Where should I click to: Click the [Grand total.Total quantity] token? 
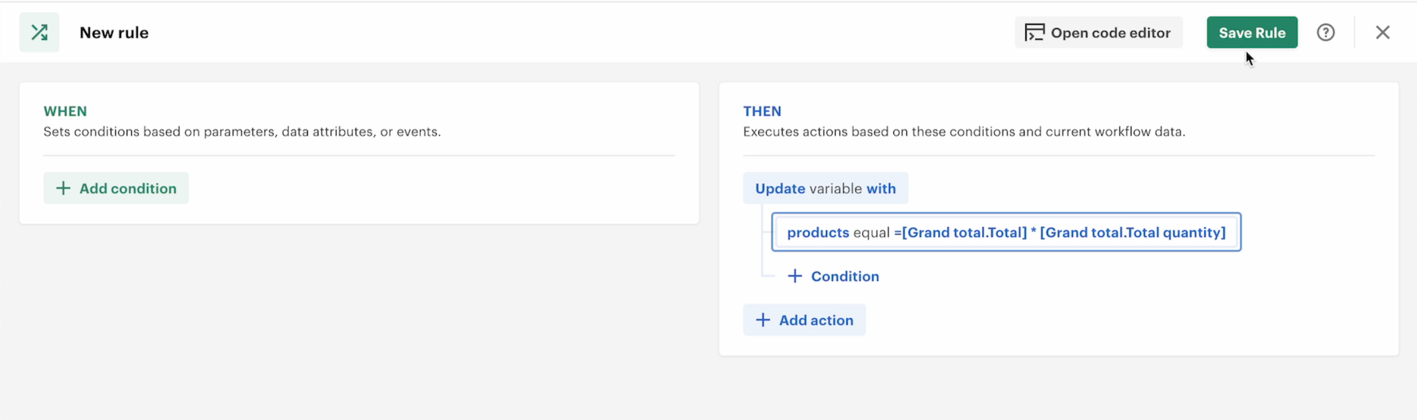click(1132, 233)
